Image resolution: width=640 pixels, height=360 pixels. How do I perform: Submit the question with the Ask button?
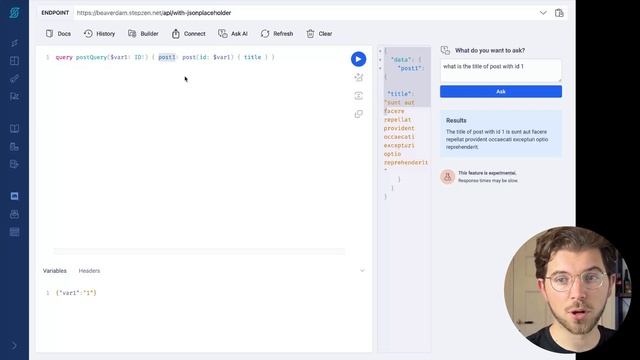[x=501, y=91]
